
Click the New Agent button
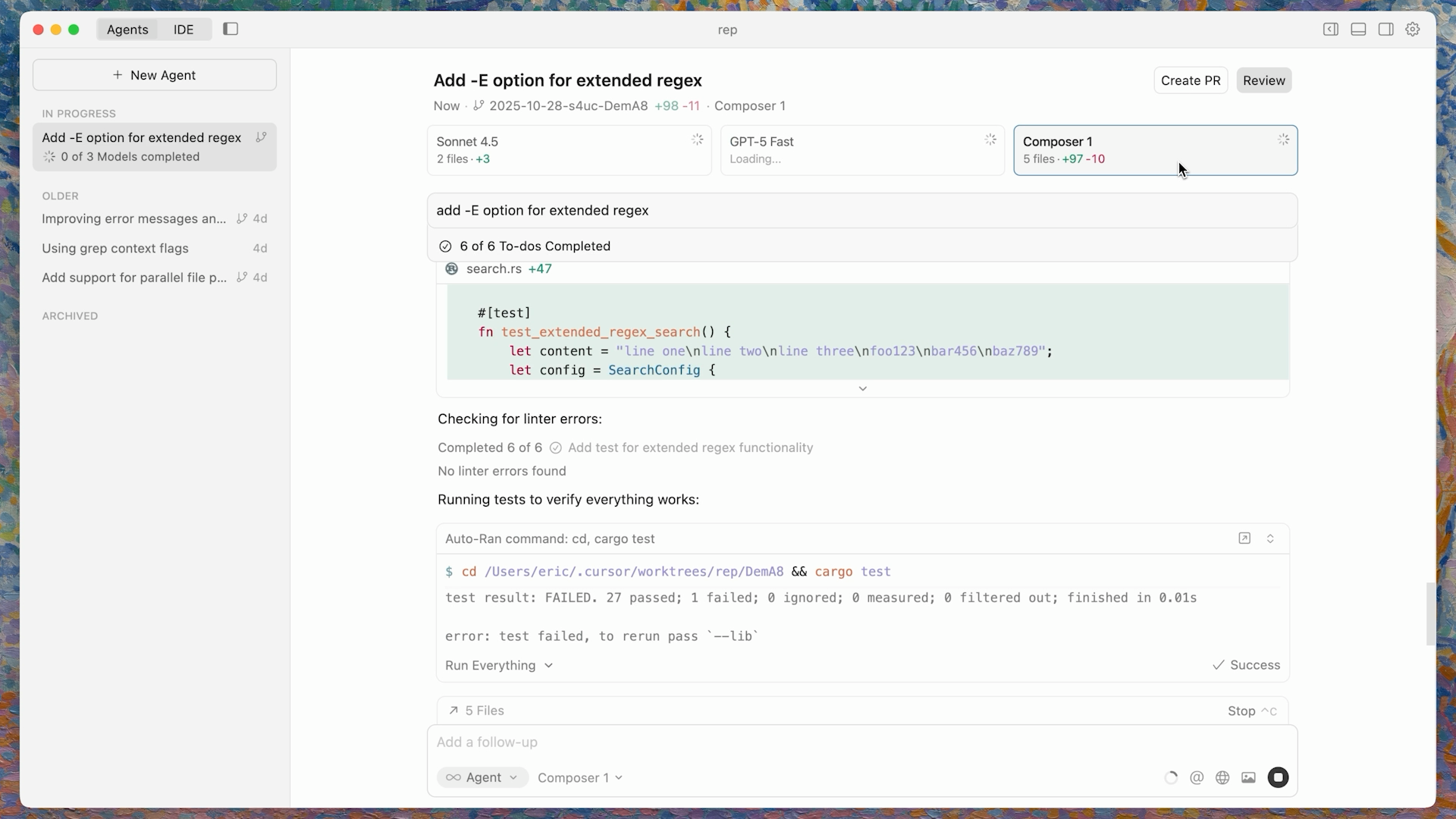pyautogui.click(x=155, y=75)
